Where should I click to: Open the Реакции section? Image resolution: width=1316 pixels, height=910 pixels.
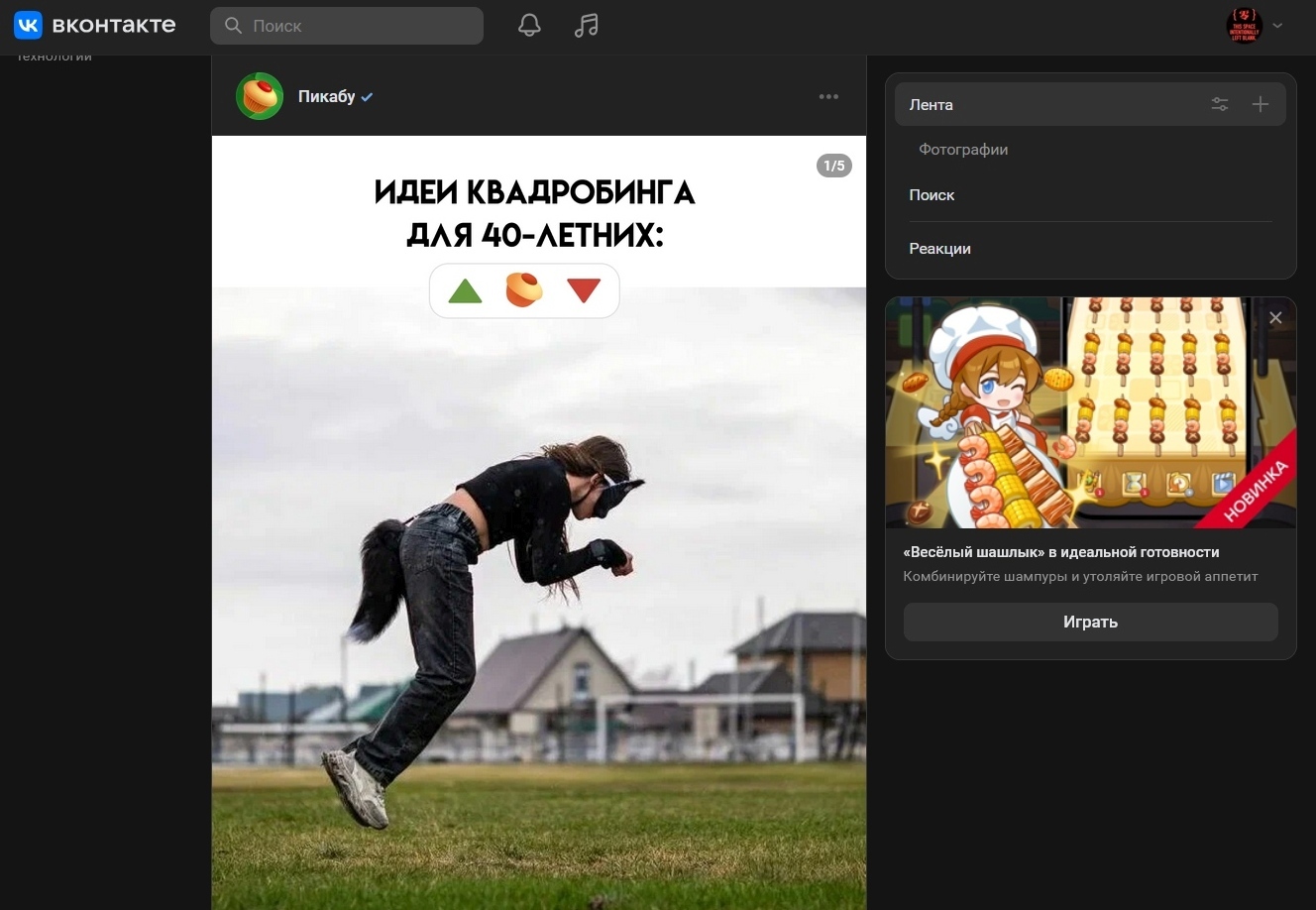pyautogui.click(x=939, y=249)
